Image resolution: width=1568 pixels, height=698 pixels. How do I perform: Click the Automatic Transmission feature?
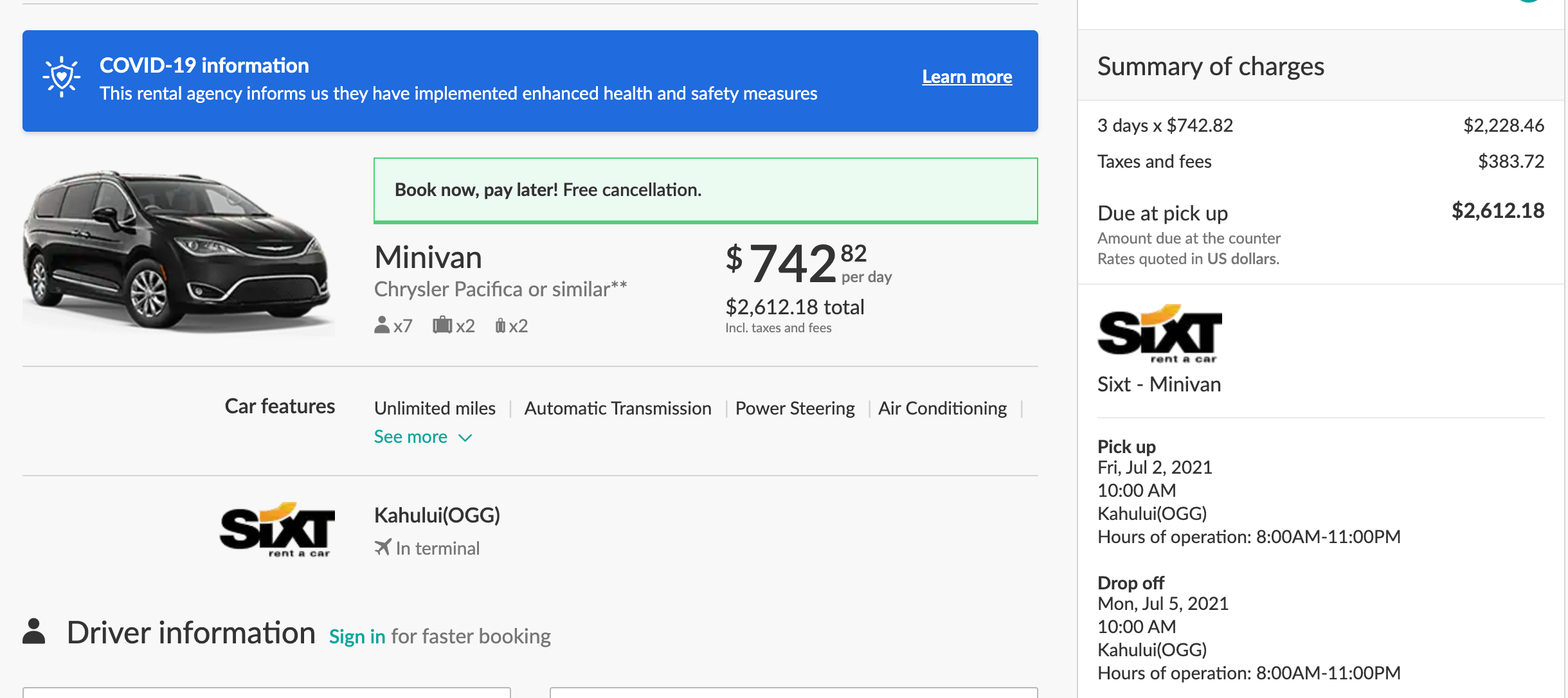coord(617,409)
